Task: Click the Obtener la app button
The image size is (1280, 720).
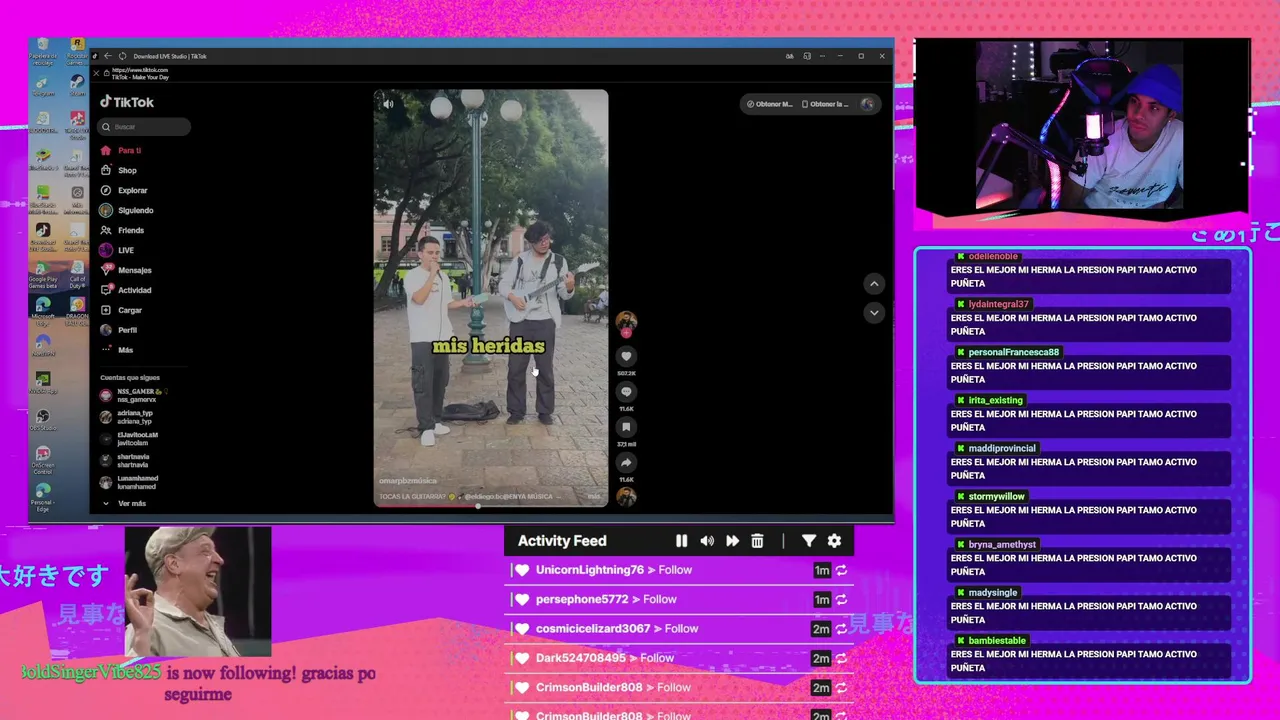Action: coord(825,104)
